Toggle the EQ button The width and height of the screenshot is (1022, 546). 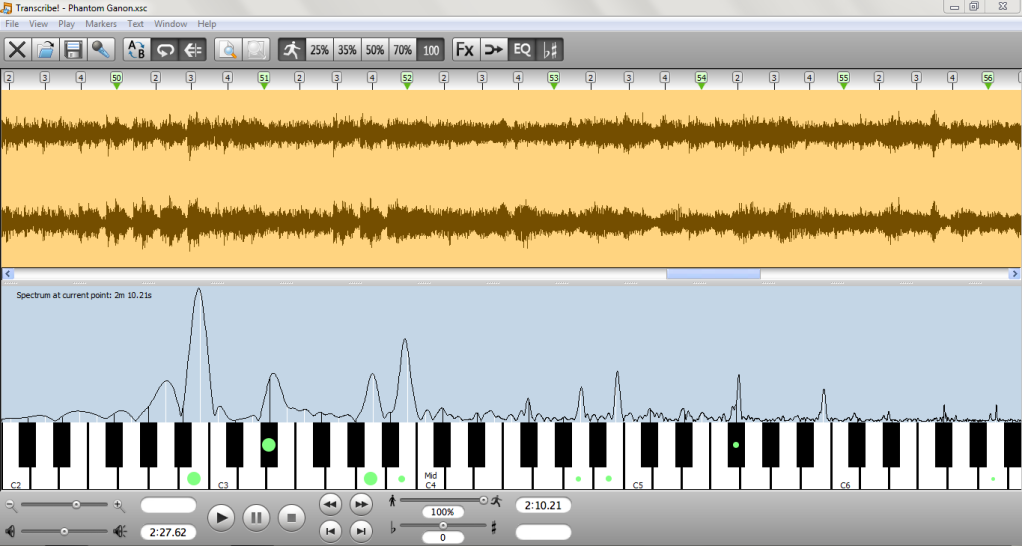[521, 50]
